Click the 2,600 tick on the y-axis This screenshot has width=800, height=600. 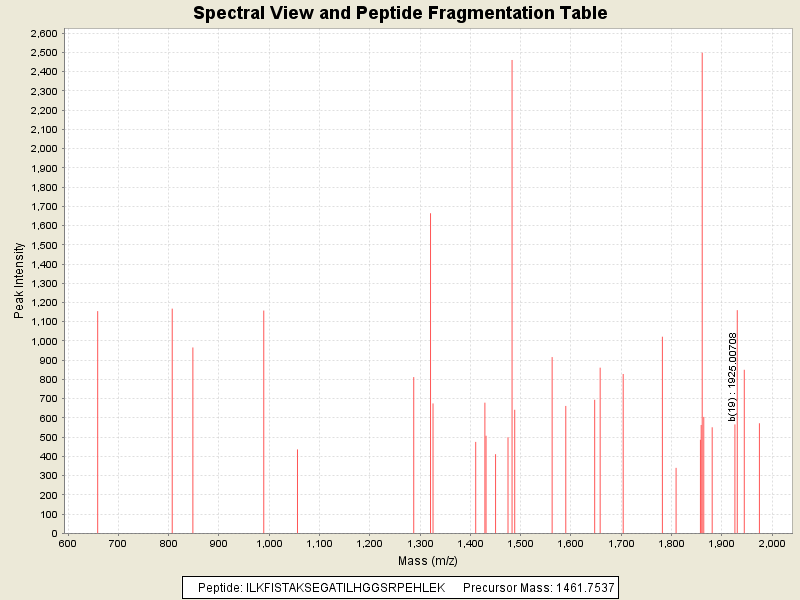coord(43,33)
